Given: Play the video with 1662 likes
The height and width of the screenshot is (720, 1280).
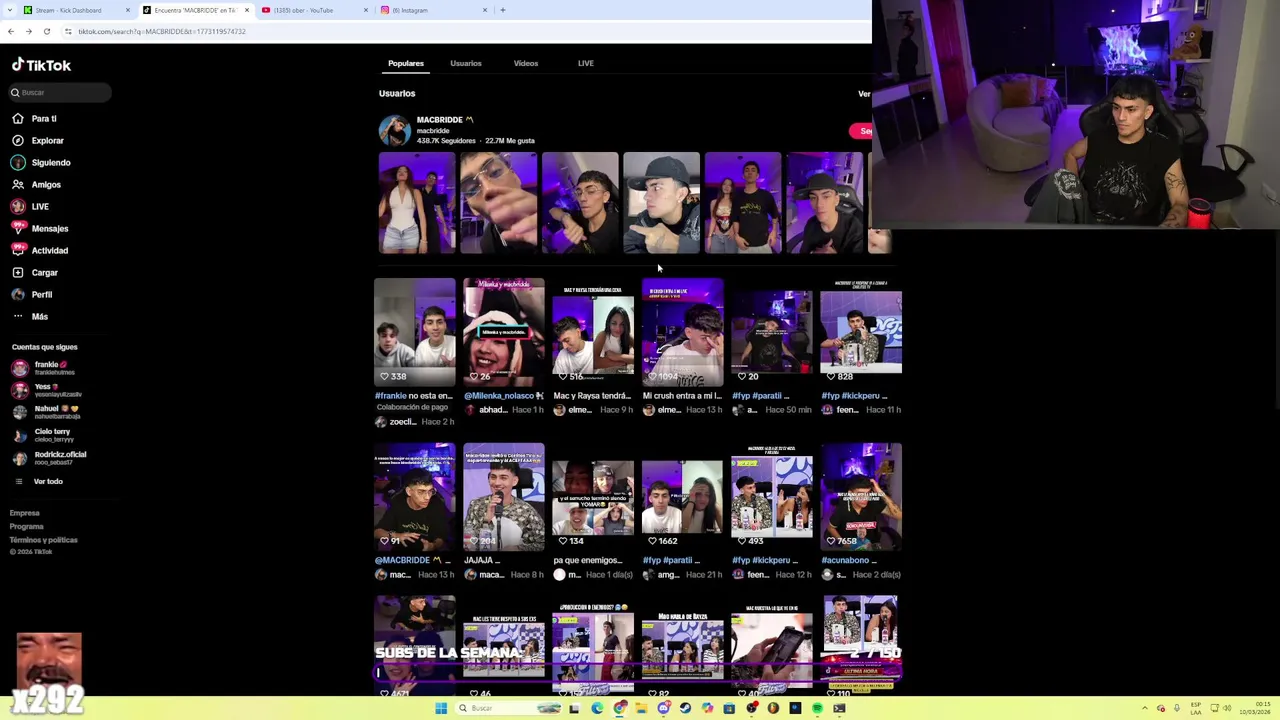Looking at the screenshot, I should point(682,497).
